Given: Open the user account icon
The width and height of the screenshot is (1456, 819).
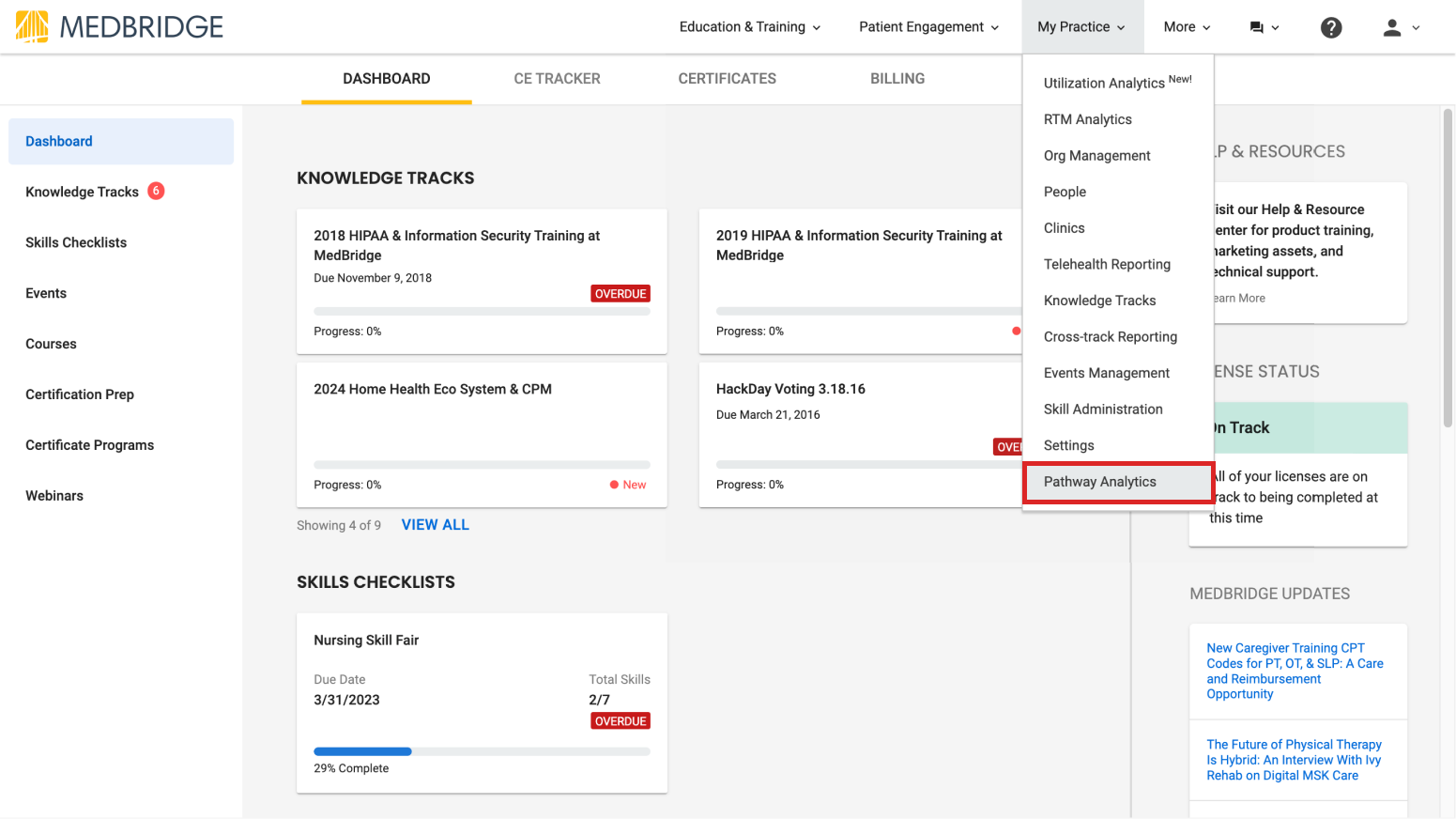Looking at the screenshot, I should pos(1392,27).
